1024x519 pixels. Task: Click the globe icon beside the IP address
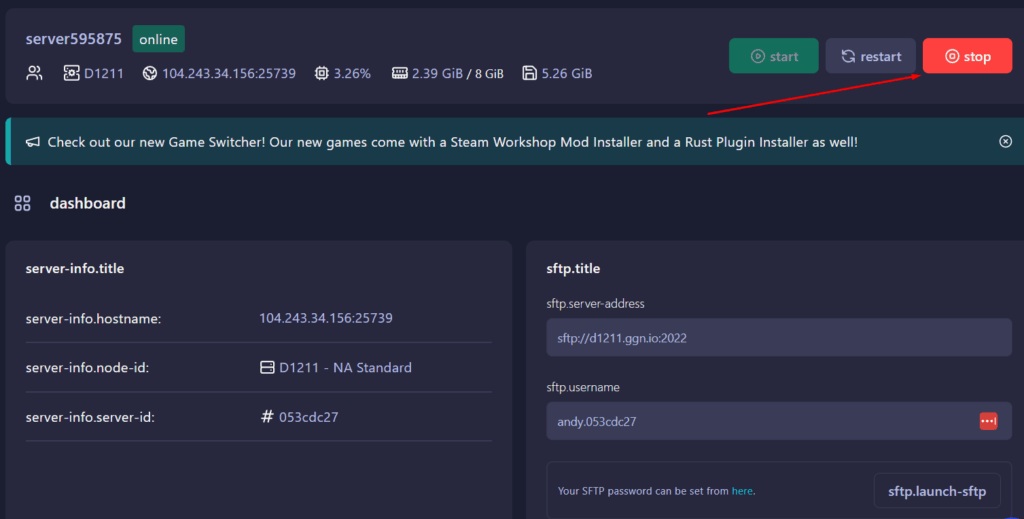tap(150, 73)
